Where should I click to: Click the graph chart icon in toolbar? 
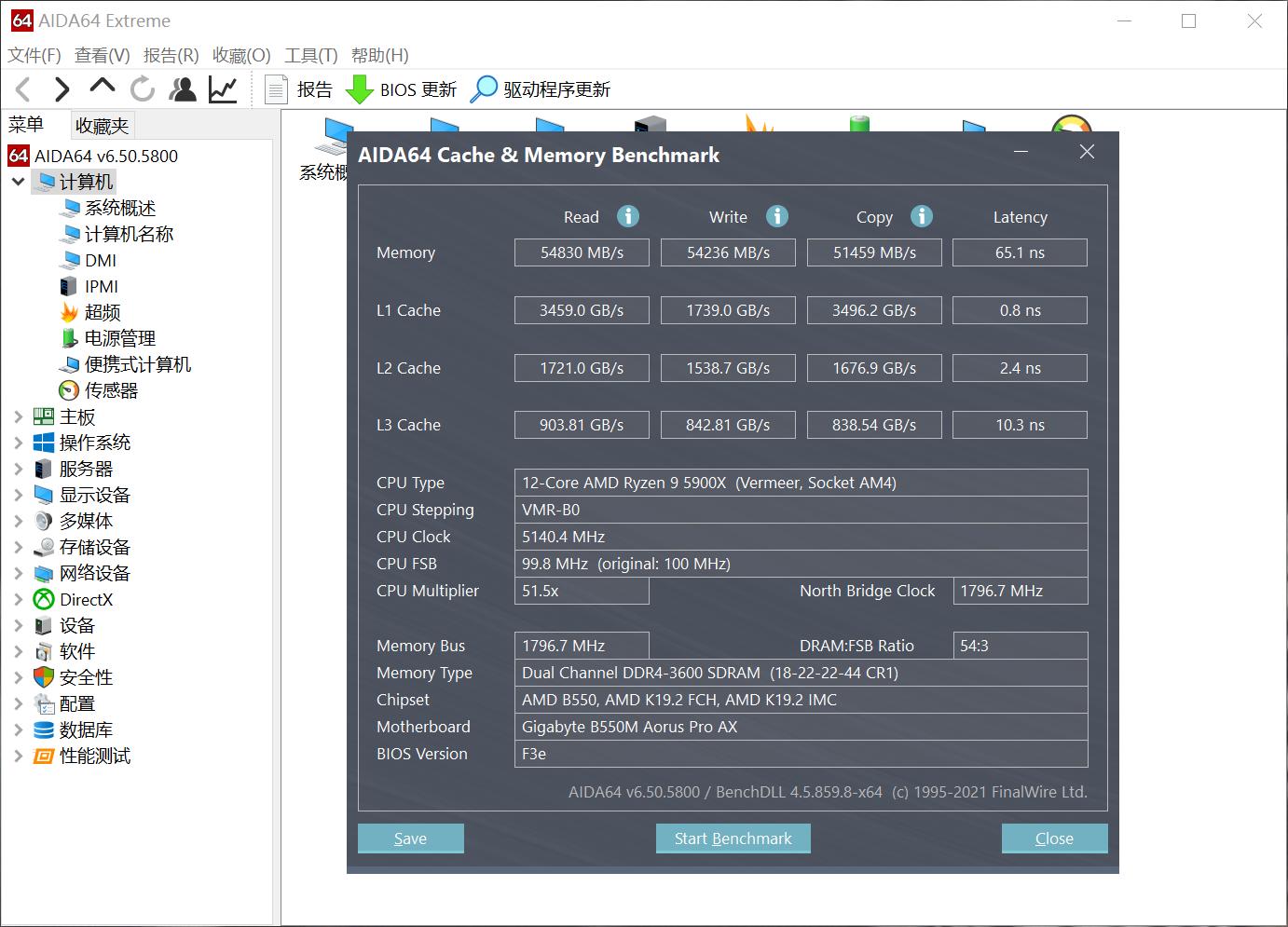[223, 89]
